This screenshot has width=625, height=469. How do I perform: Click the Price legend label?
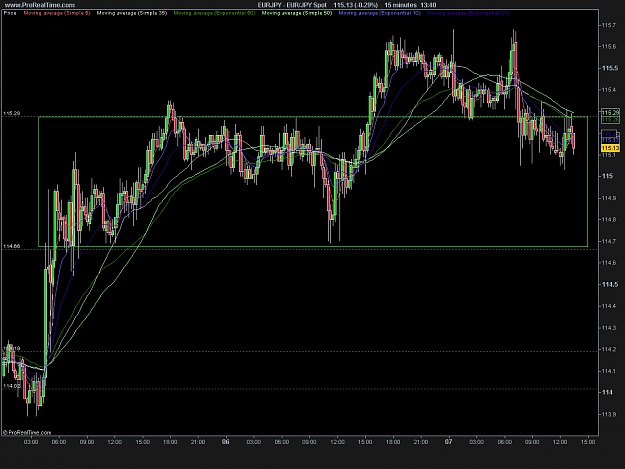click(x=10, y=13)
